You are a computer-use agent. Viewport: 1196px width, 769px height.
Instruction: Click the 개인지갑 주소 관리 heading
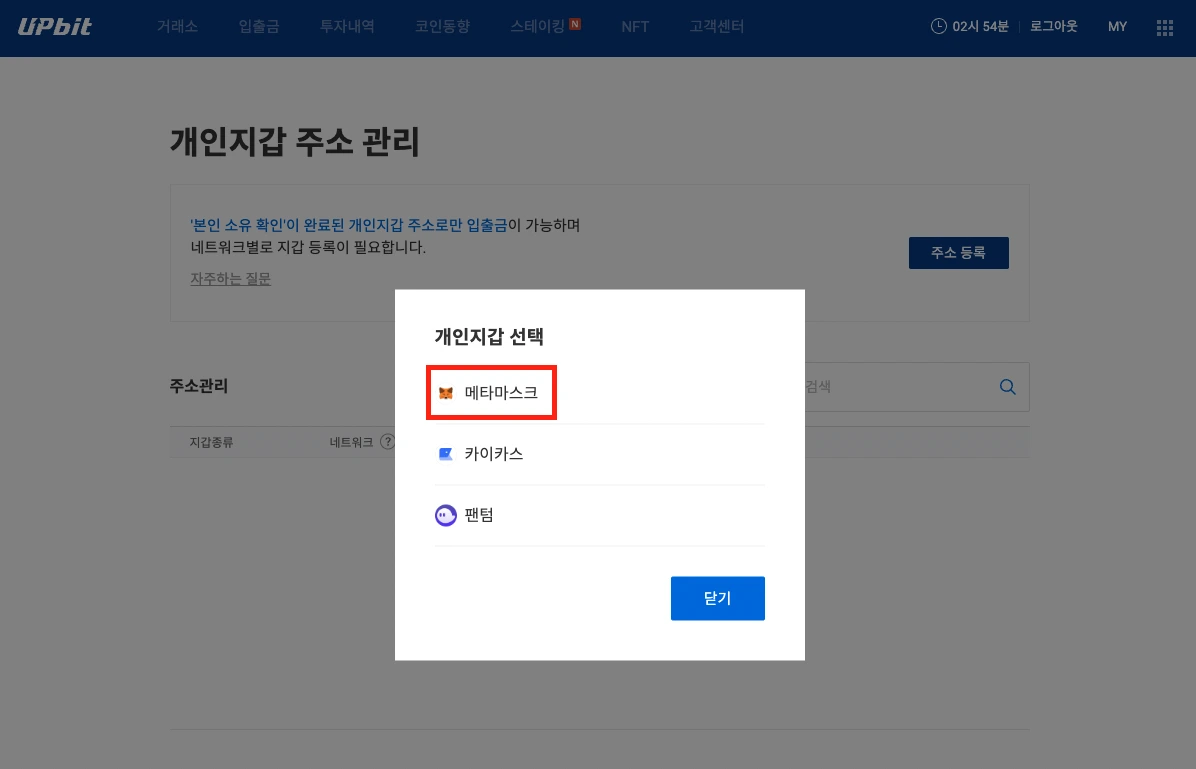[294, 142]
